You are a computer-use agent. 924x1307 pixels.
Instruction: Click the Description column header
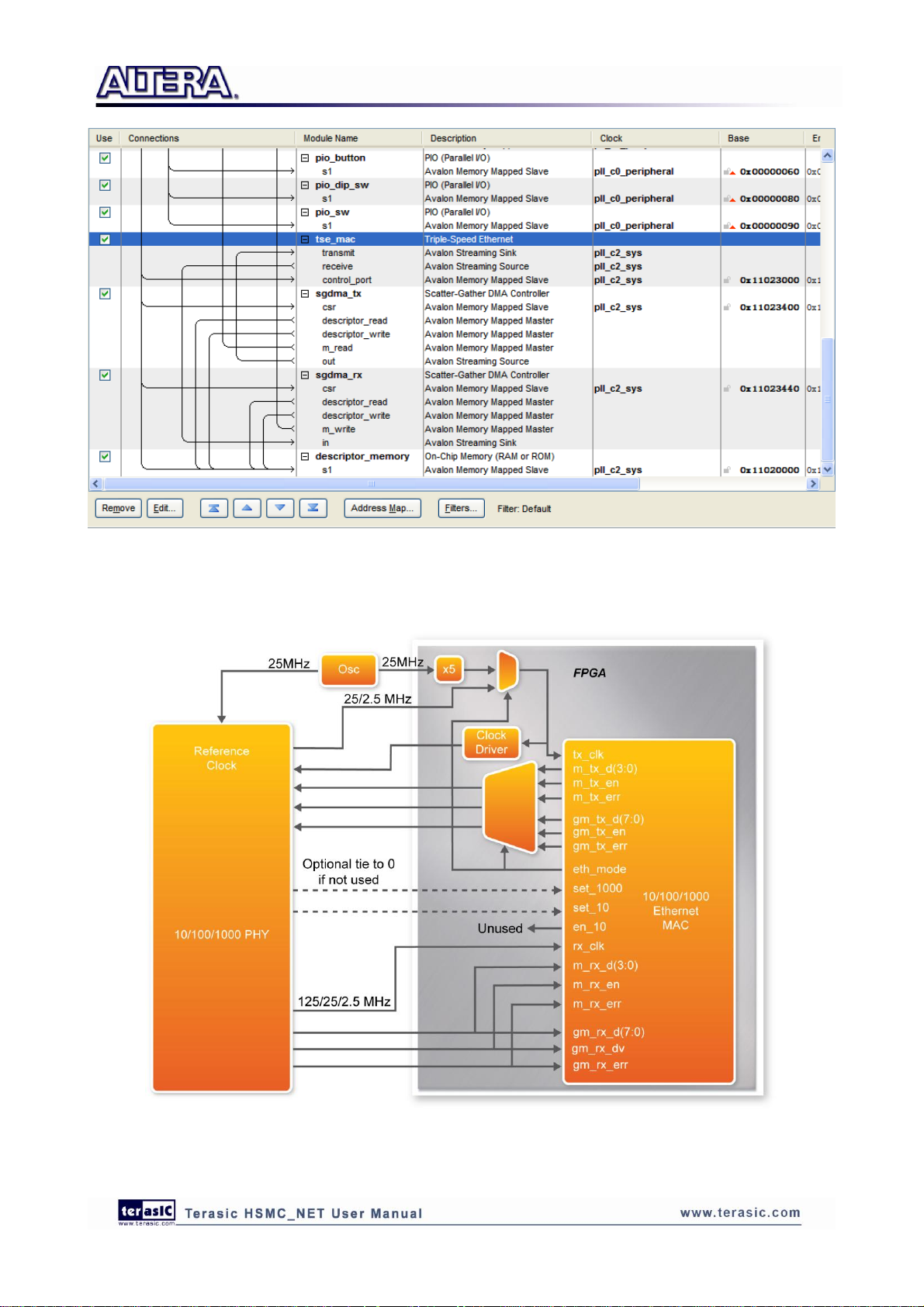[506, 138]
